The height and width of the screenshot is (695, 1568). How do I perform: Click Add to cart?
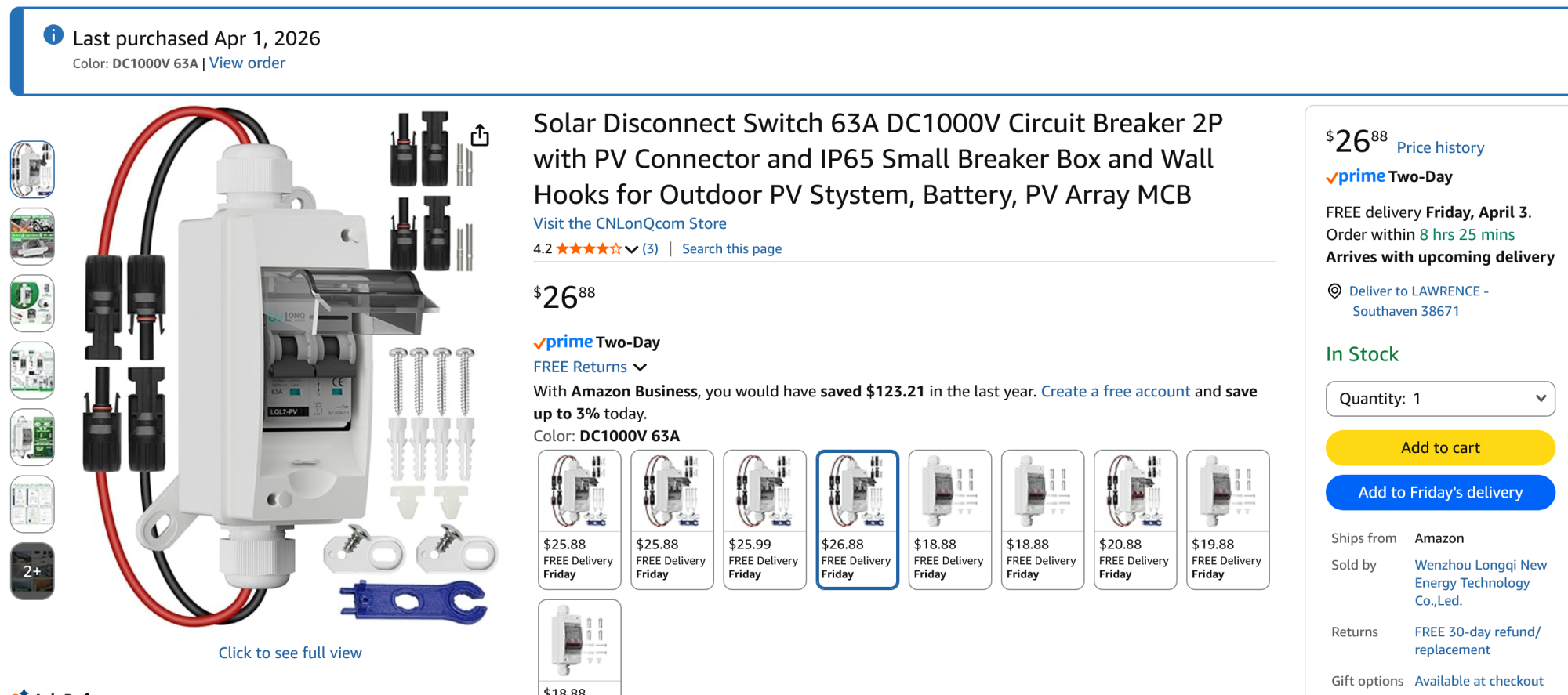pyautogui.click(x=1439, y=447)
